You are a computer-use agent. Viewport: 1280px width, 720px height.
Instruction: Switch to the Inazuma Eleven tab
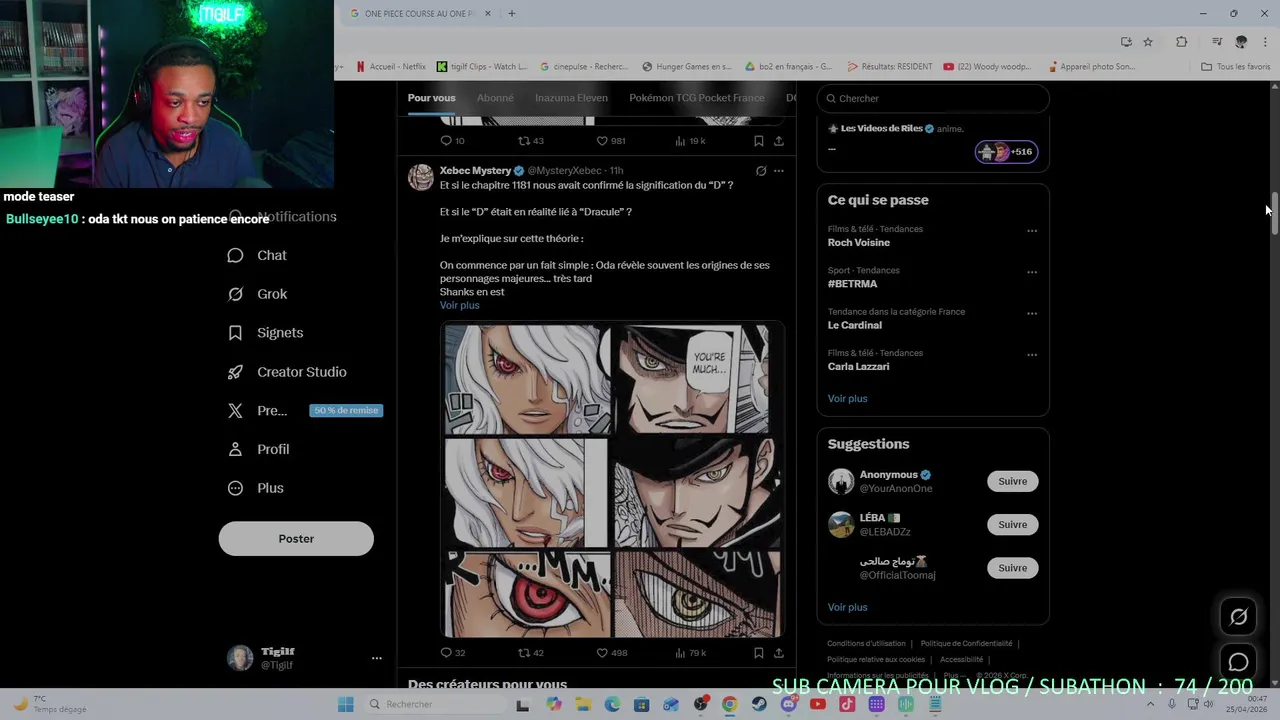point(571,98)
